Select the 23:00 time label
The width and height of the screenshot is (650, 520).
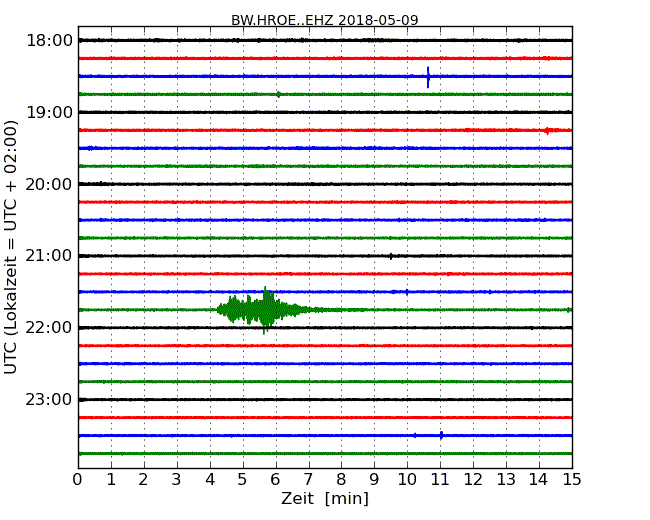(49, 400)
